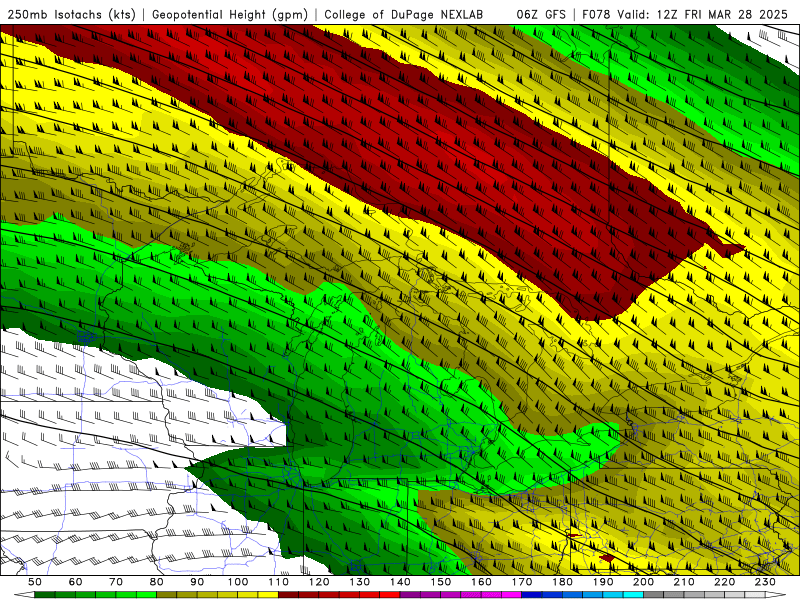Click the "06Z GFS" model run label
Screen dimensions: 800x600
click(541, 15)
